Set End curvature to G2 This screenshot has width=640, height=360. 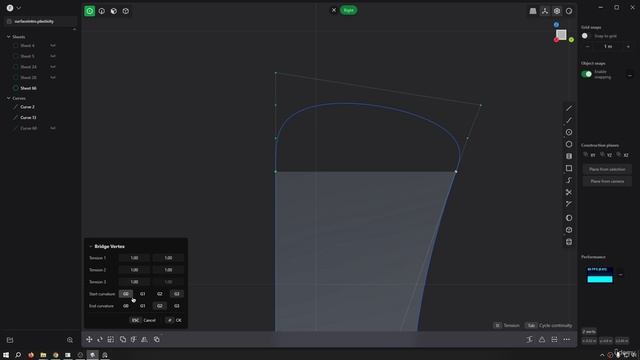coord(160,306)
